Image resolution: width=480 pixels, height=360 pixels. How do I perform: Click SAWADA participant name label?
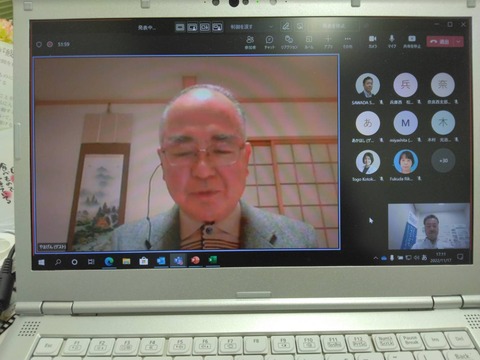click(363, 102)
